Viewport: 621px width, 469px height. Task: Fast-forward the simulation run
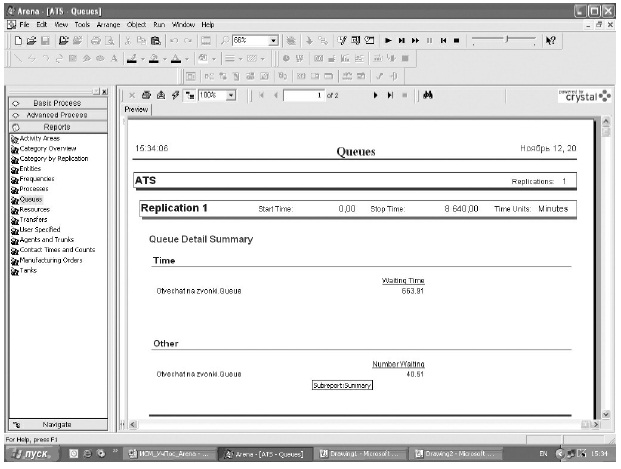[x=415, y=40]
